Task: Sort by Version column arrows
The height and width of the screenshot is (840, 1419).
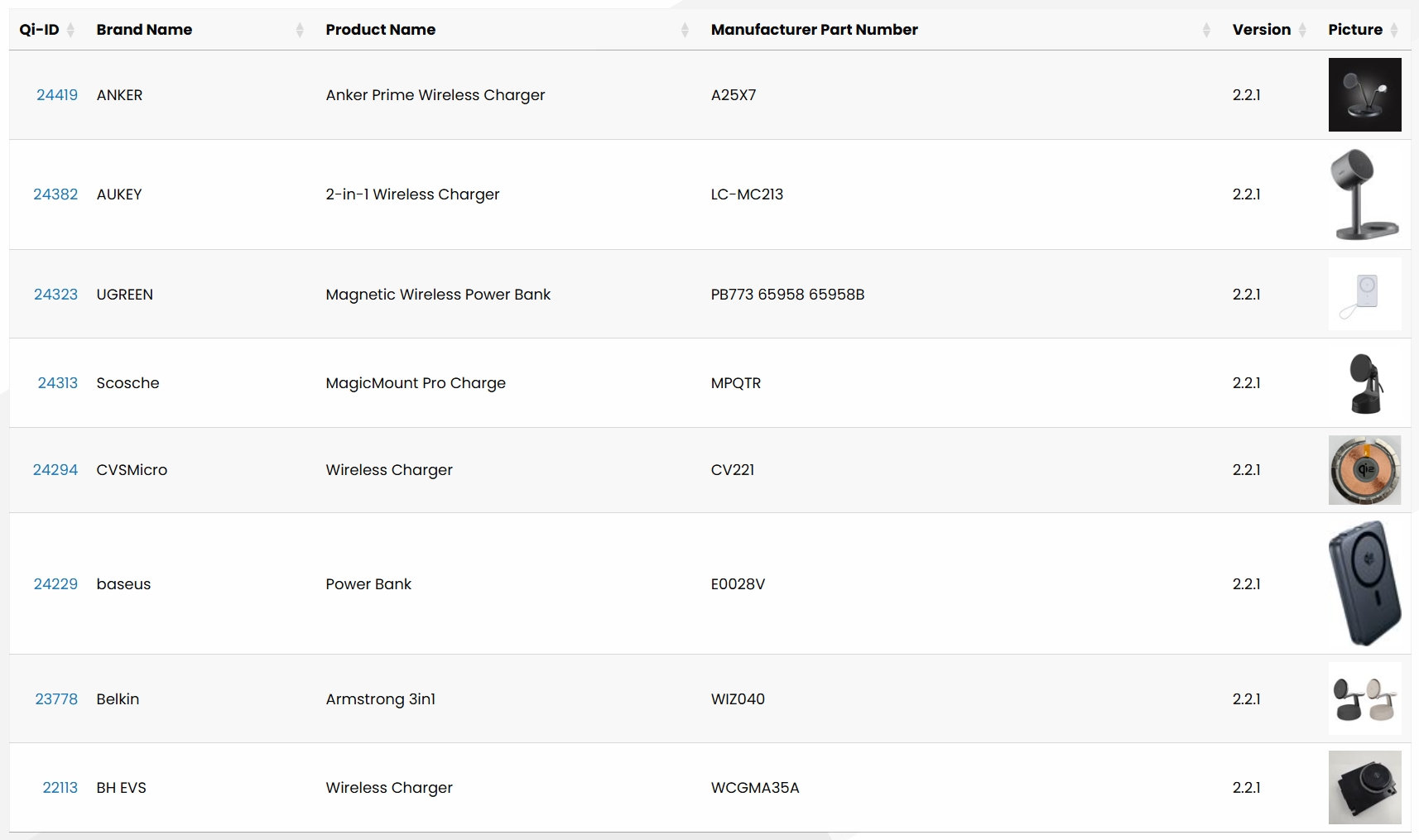Action: click(x=1302, y=31)
